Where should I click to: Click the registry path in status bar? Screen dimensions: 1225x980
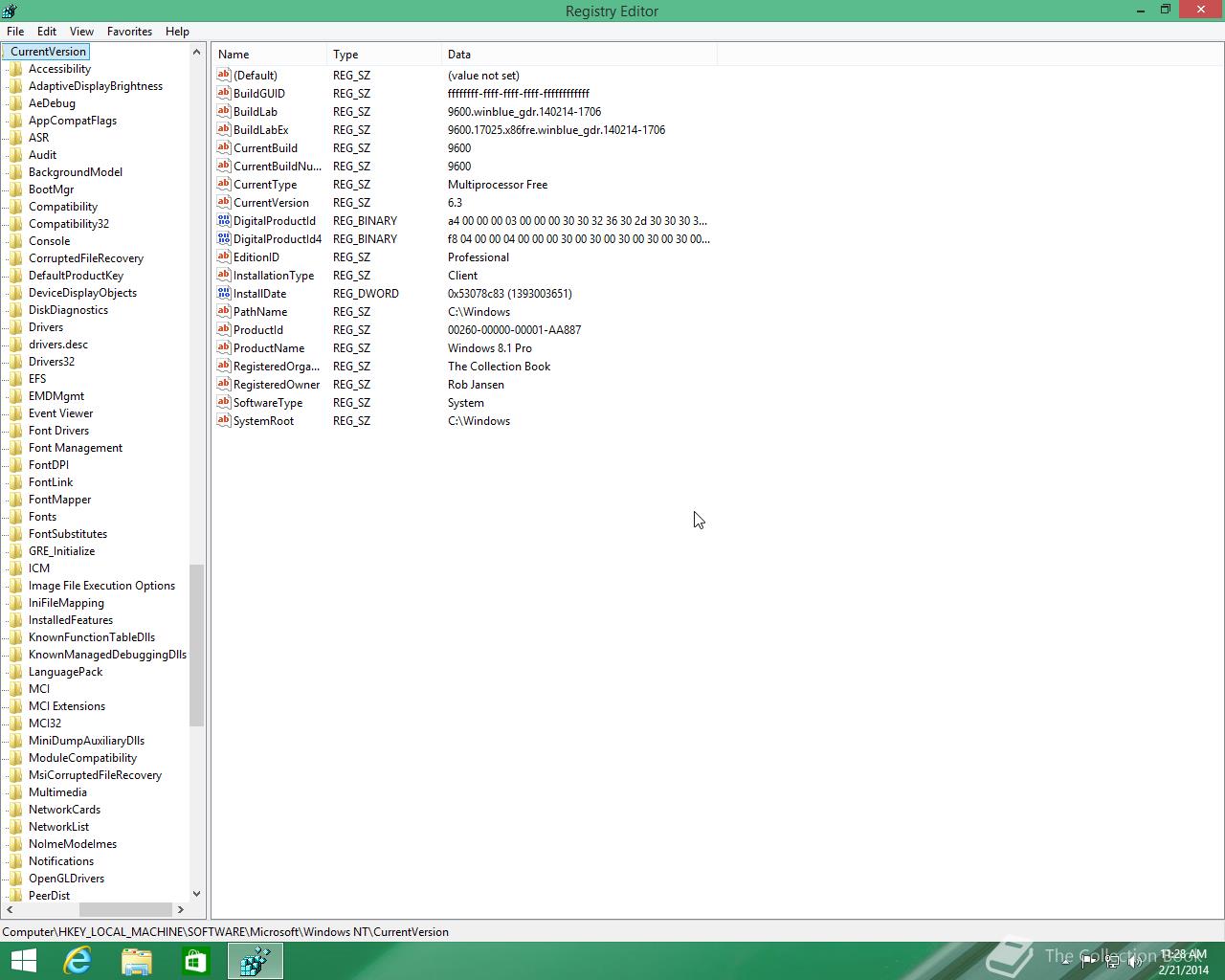[225, 931]
